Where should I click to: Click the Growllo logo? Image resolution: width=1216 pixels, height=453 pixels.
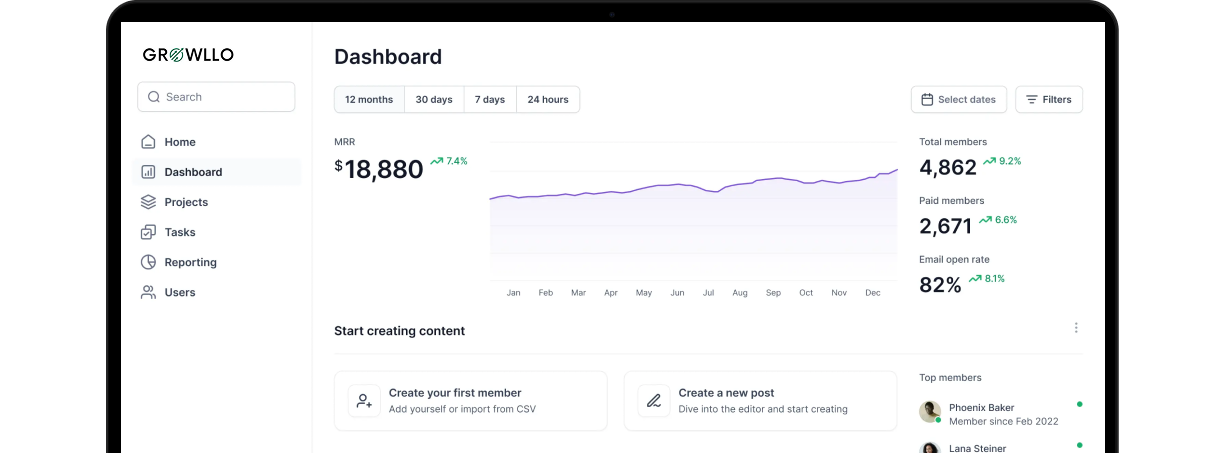188,55
